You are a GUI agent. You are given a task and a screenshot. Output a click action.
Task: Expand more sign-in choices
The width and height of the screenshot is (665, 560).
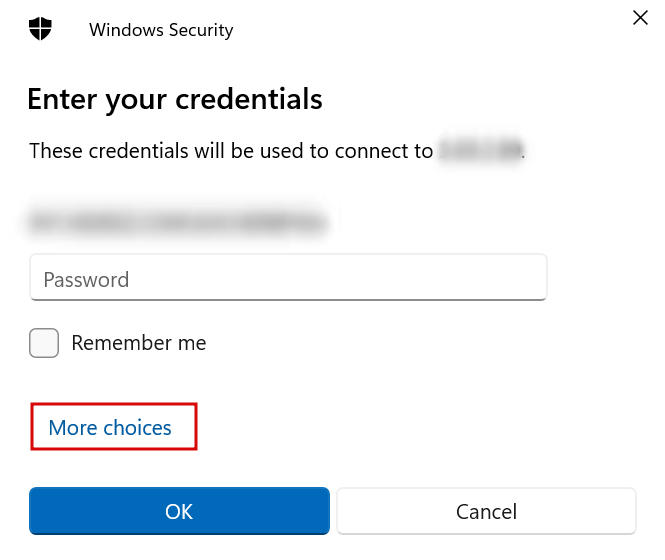point(110,428)
